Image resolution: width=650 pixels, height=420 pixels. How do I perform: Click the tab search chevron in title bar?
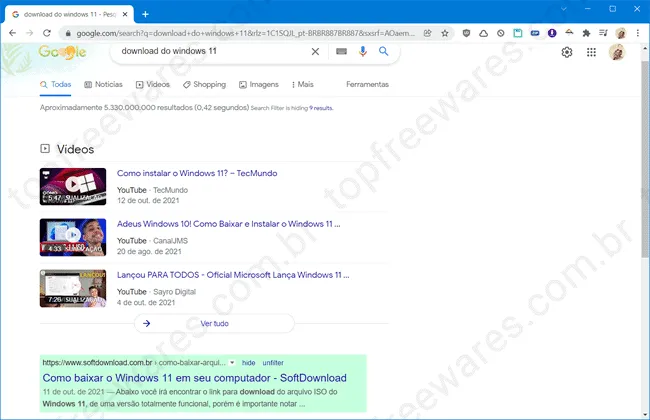click(x=563, y=9)
